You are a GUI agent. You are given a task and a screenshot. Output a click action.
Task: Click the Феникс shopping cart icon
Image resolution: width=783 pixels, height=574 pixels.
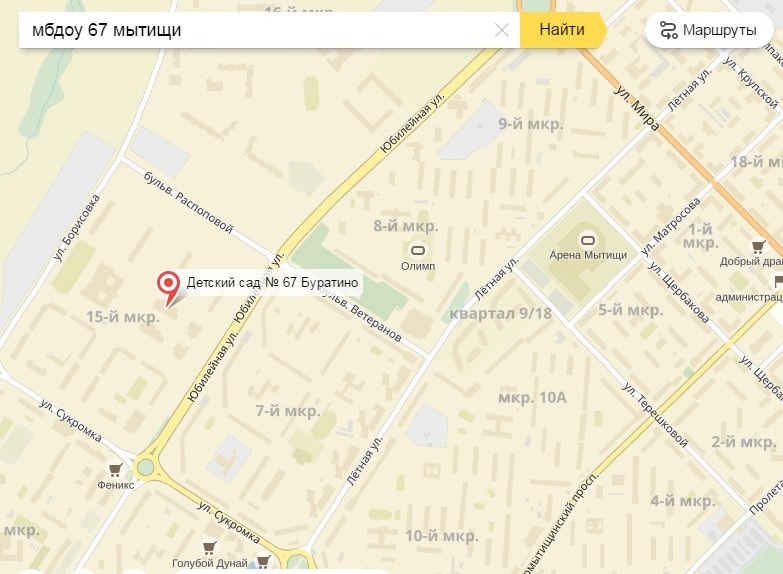pyautogui.click(x=115, y=470)
